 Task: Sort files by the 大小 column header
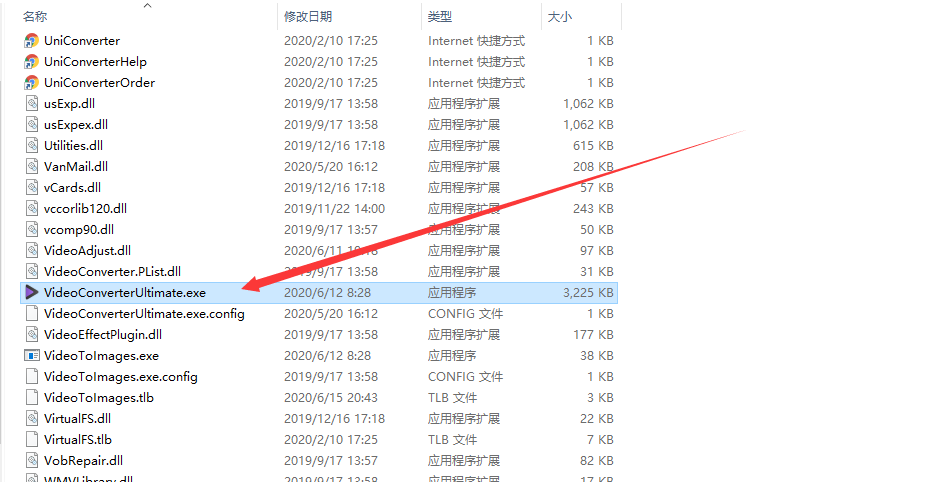[559, 17]
